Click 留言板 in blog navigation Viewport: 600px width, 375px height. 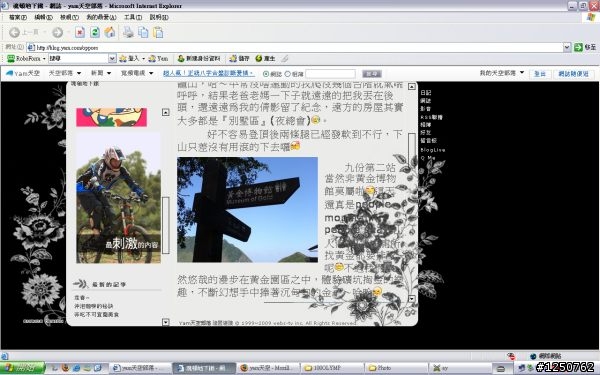click(x=428, y=140)
